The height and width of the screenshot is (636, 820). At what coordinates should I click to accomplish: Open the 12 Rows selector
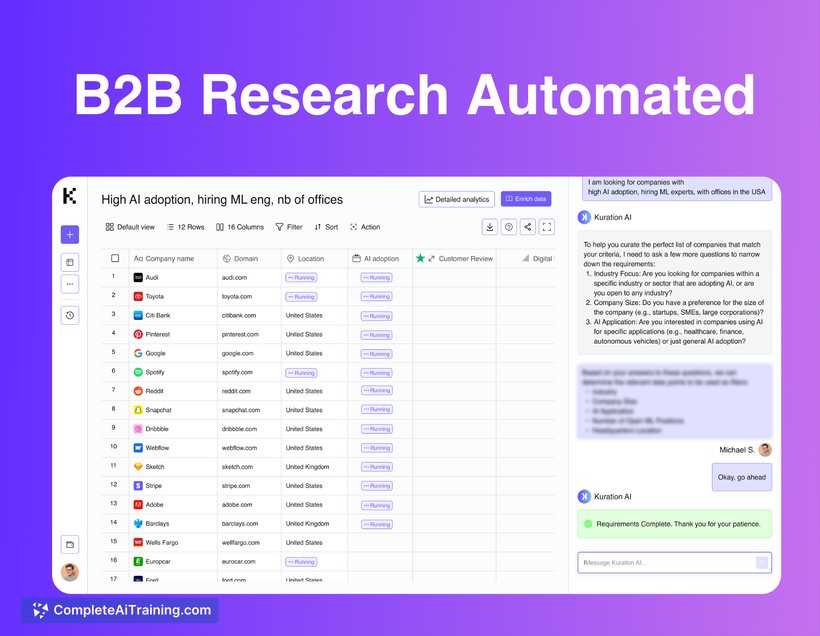coord(185,227)
